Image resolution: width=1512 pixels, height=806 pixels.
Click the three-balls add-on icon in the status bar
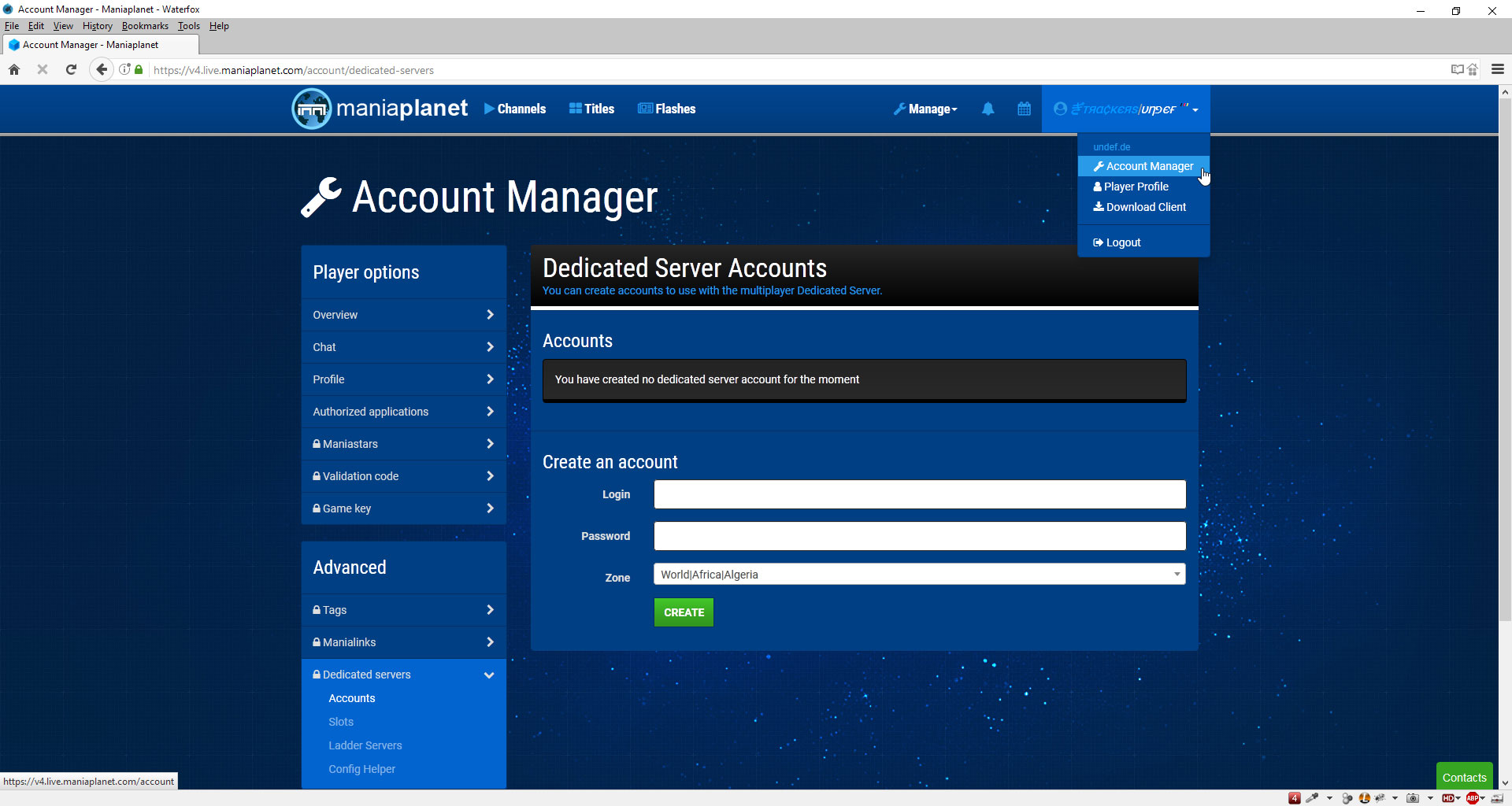(x=1347, y=798)
